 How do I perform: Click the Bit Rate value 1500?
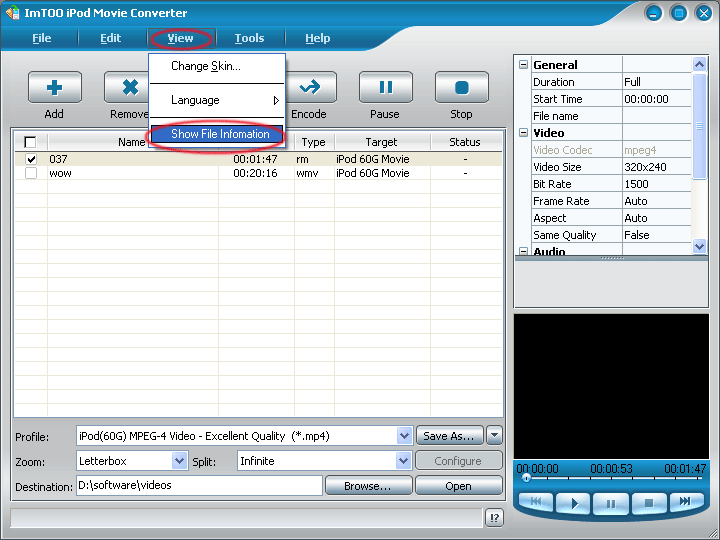coord(636,184)
